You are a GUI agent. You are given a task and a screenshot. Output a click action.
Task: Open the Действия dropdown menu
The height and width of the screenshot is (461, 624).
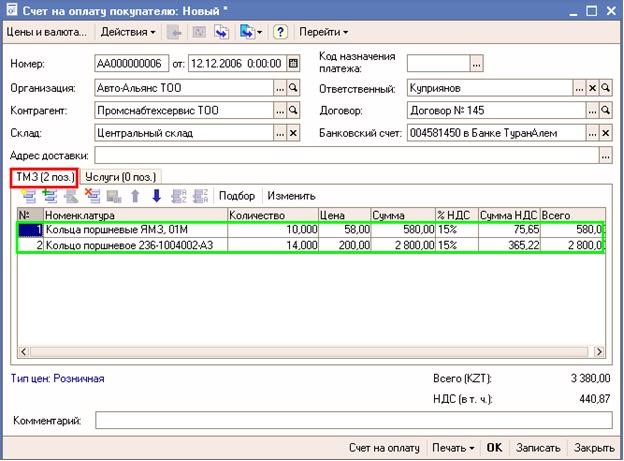point(128,32)
